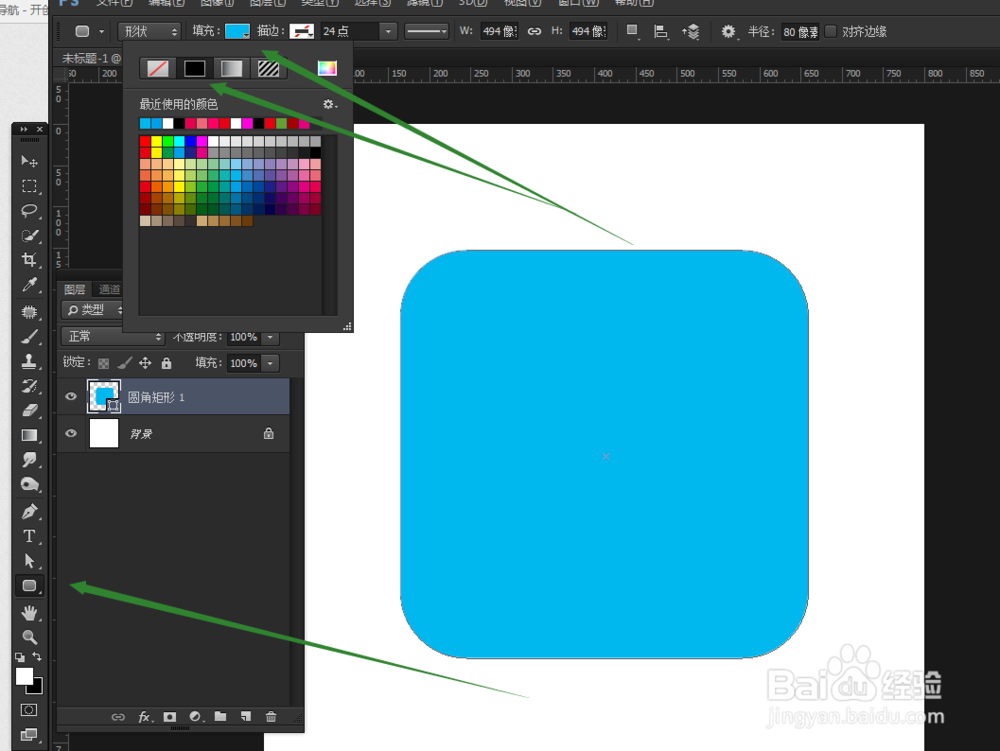Select the Dodge/Sponge tool
This screenshot has width=1000, height=751.
(x=29, y=485)
